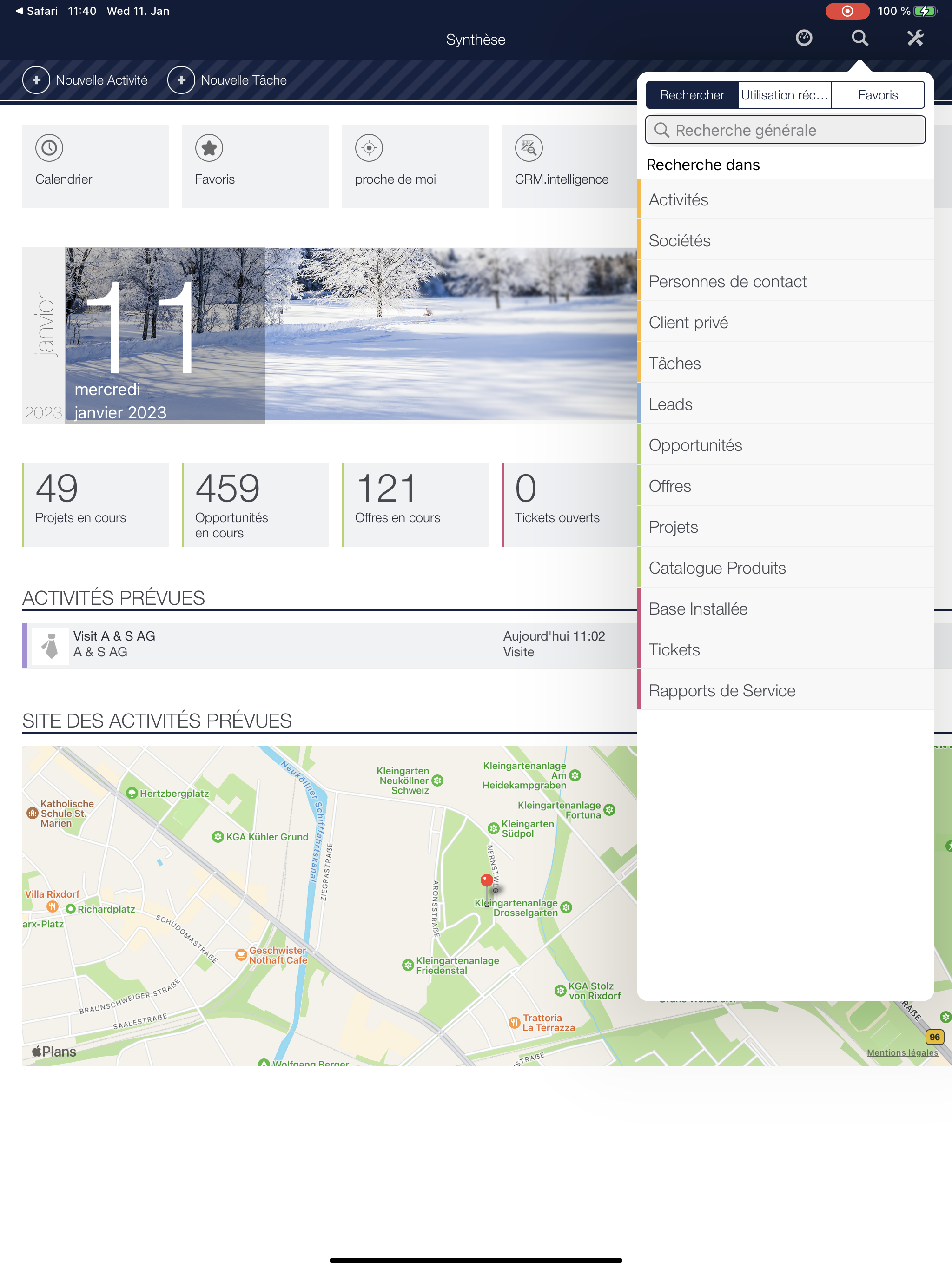Search in Sociétés
Viewport: 952px width, 1270px height.
[785, 240]
